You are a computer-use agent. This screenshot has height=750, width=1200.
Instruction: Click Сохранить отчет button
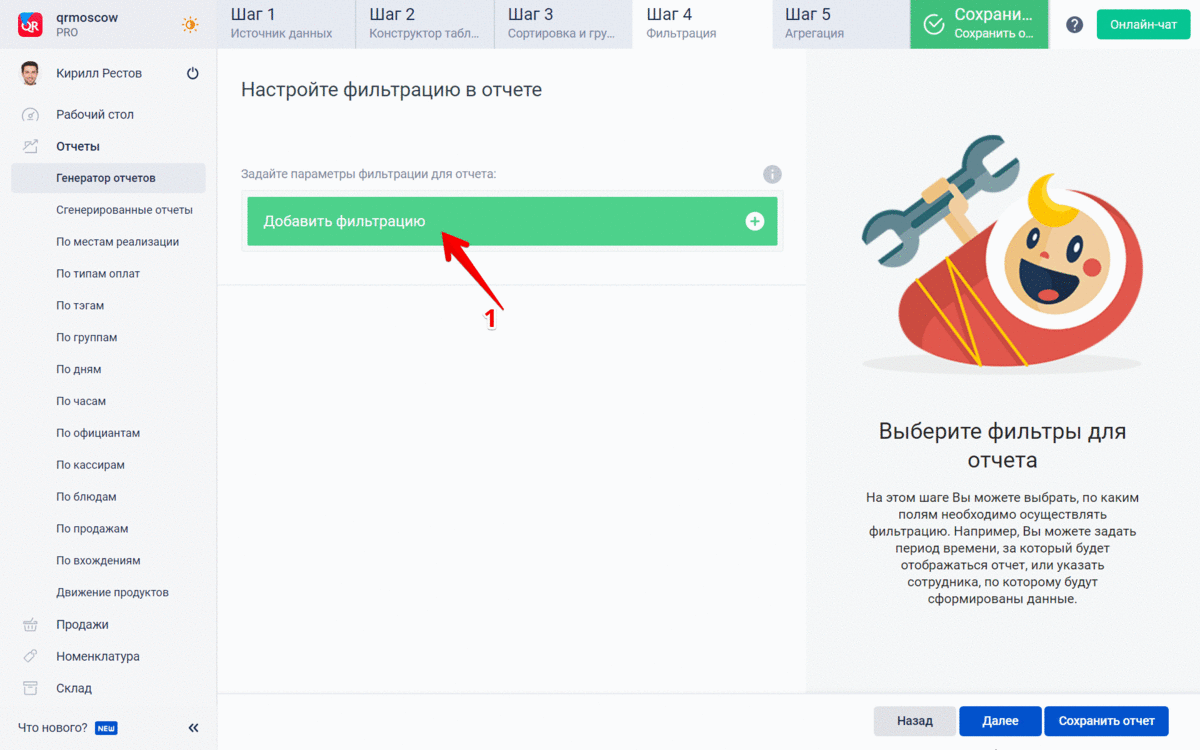click(1106, 721)
